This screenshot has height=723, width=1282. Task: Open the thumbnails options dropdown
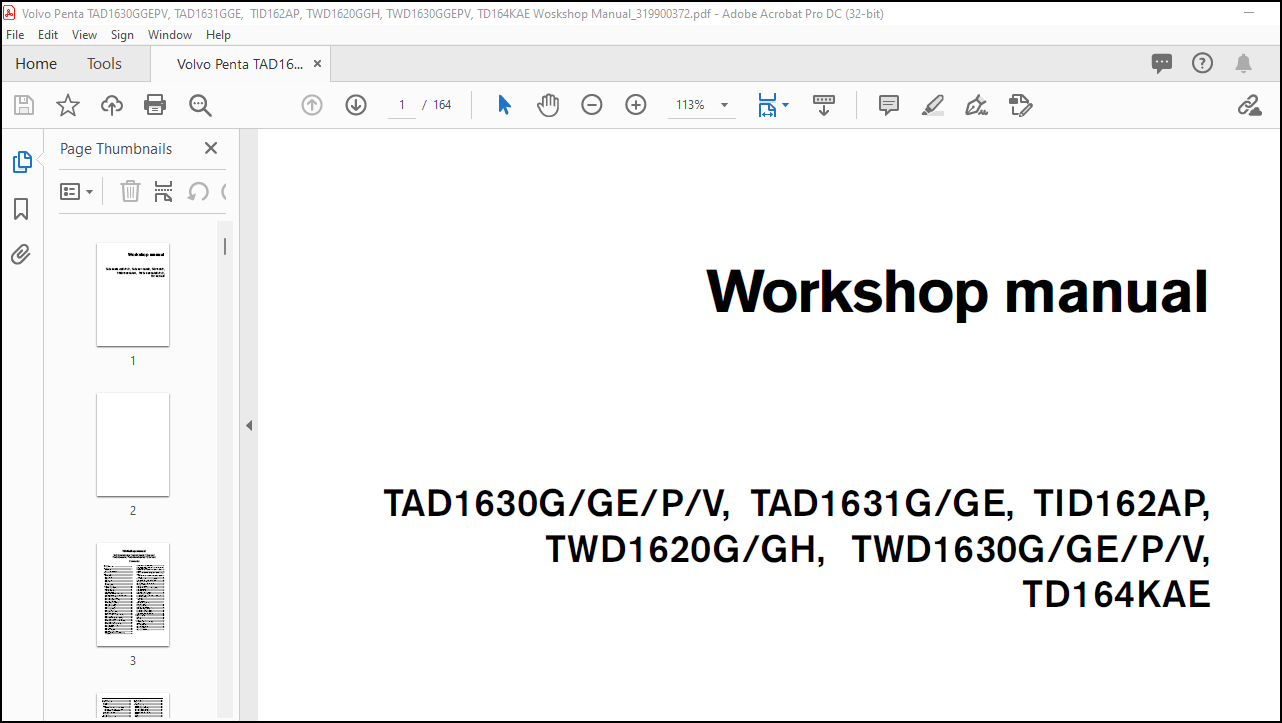77,191
